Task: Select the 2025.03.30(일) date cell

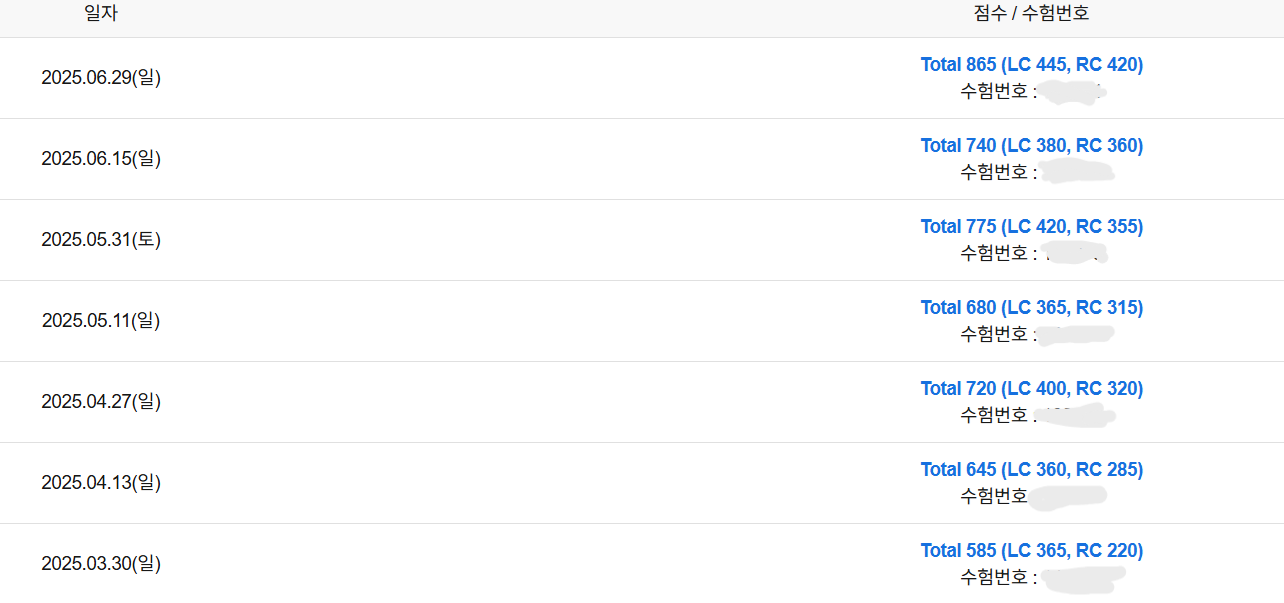Action: (x=101, y=564)
